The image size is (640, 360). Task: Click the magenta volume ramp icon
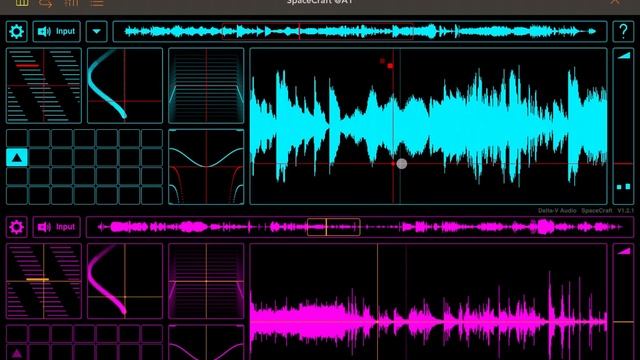pos(623,251)
